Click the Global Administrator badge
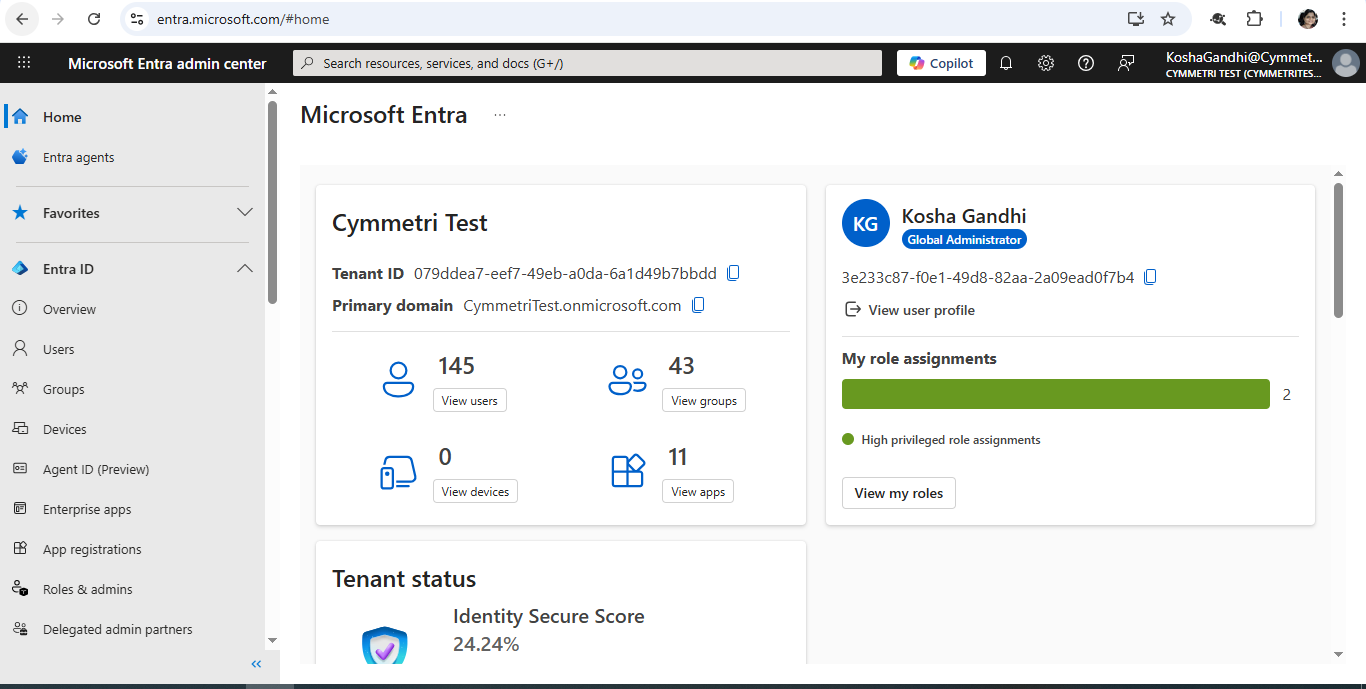Screen dimensions: 1366x689 tap(964, 240)
